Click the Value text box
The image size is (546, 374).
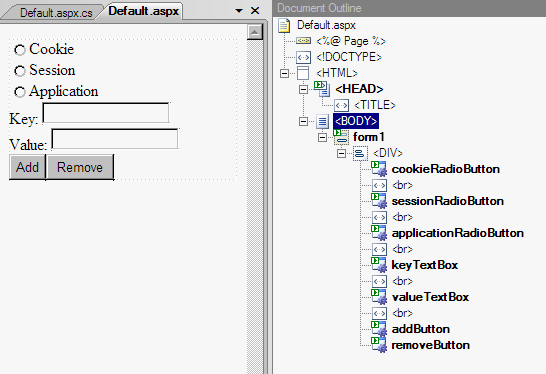pyautogui.click(x=115, y=139)
